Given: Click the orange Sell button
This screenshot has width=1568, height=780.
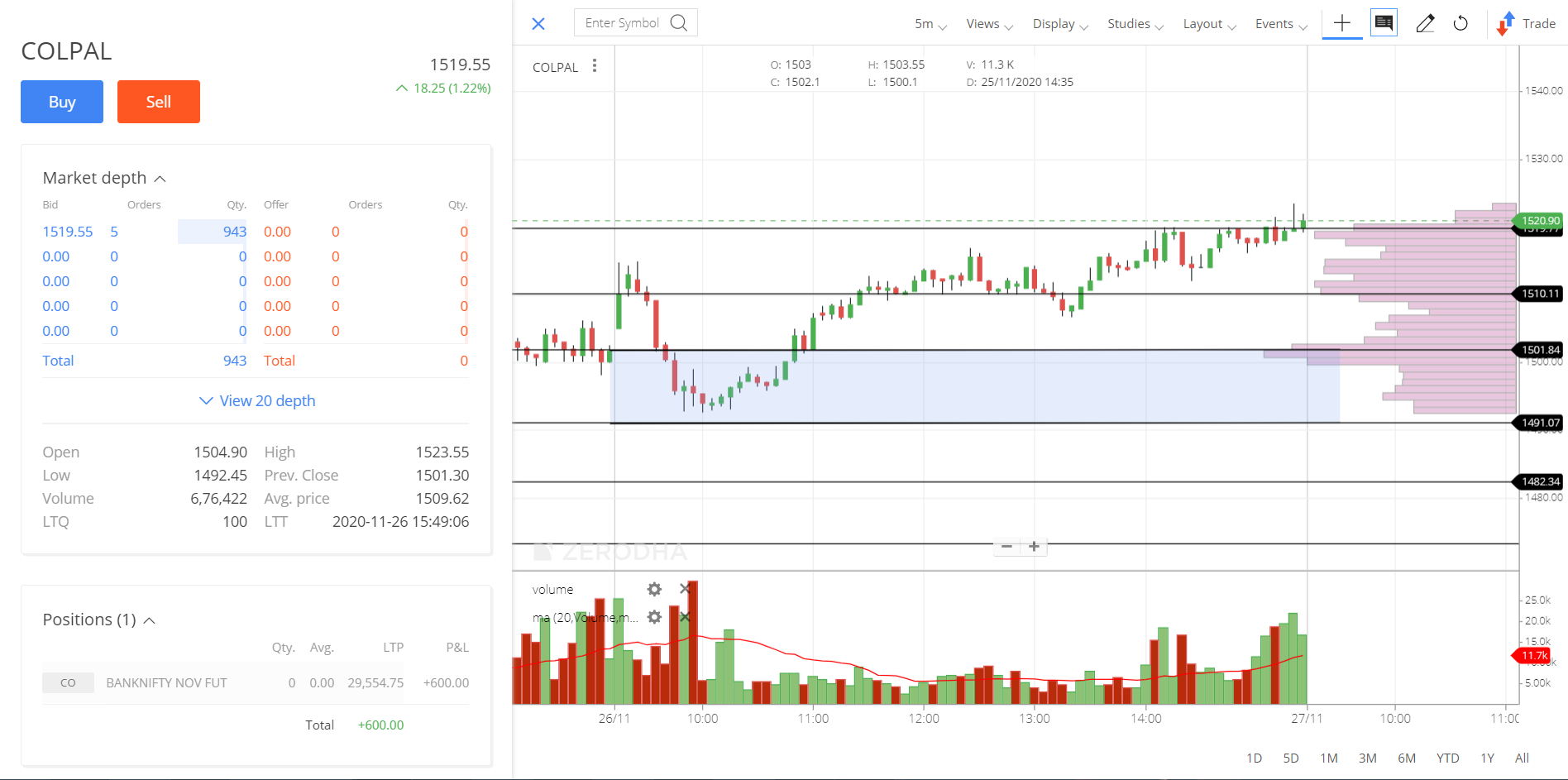Looking at the screenshot, I should tap(159, 102).
